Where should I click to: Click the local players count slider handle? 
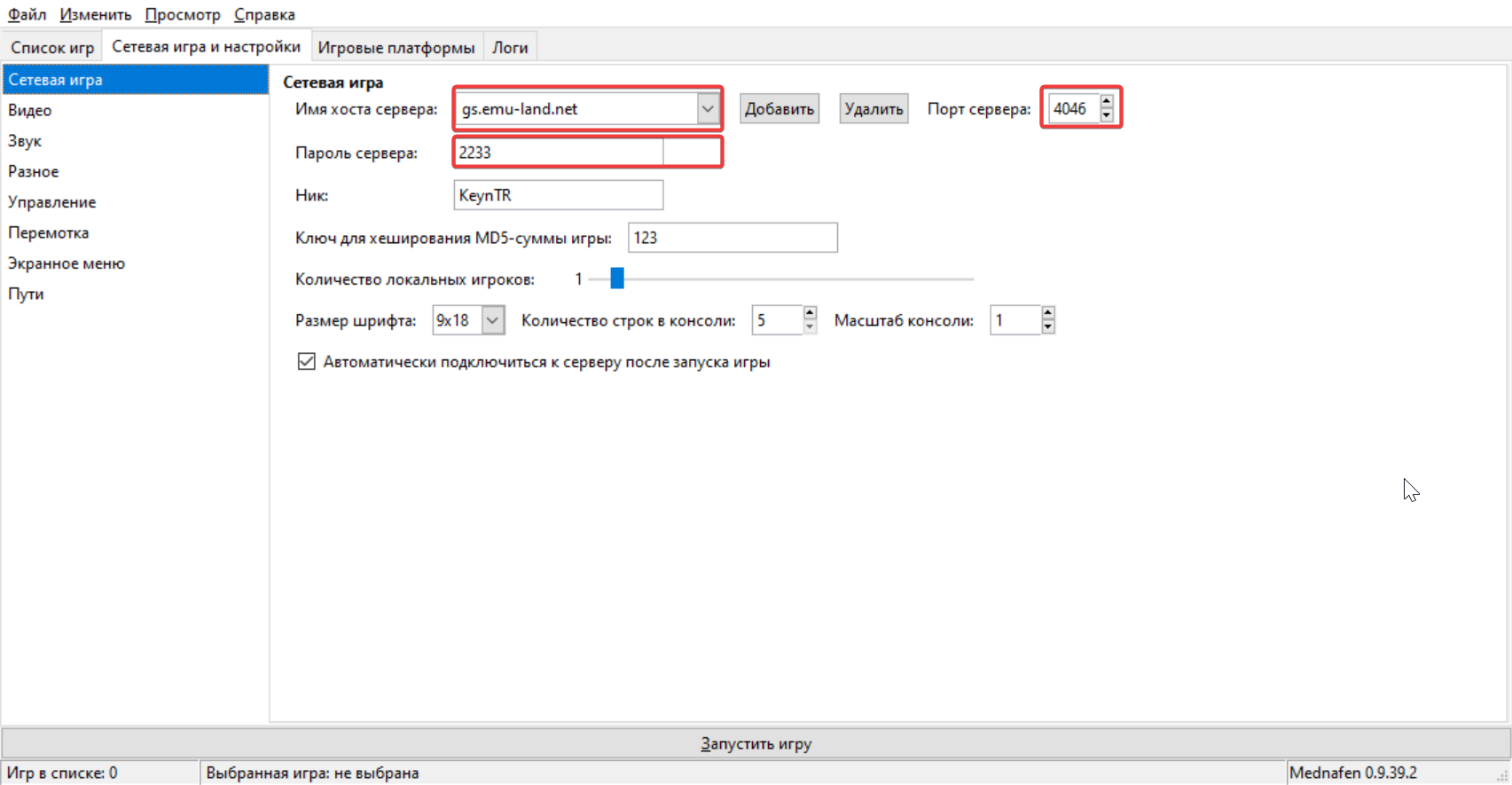coord(617,279)
